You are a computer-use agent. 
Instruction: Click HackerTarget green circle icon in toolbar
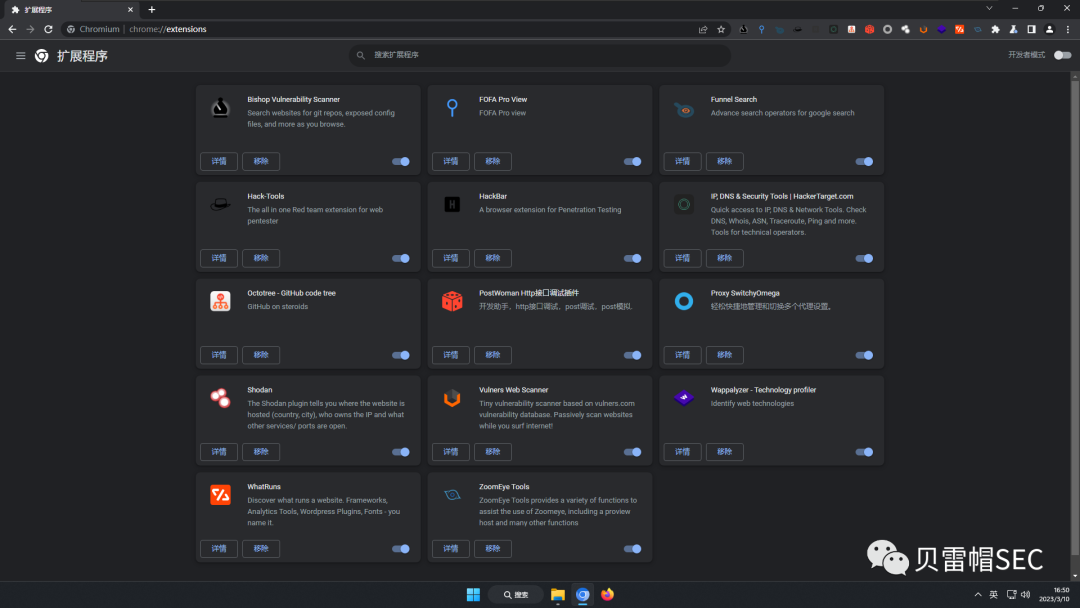833,30
